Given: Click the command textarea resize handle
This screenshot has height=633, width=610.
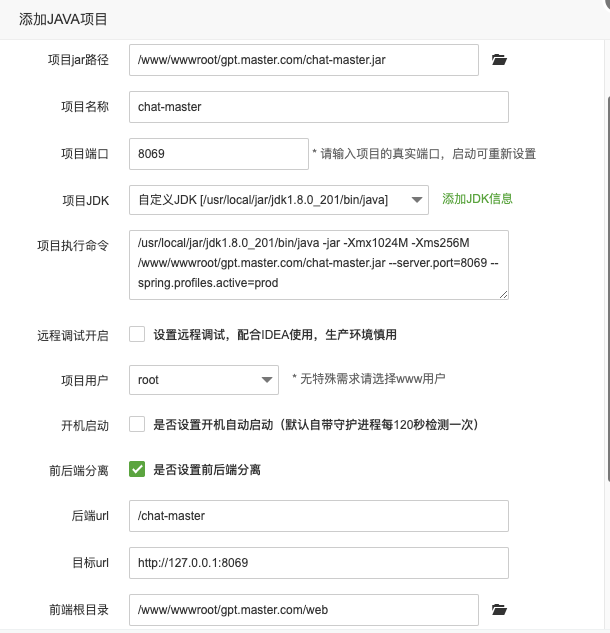Looking at the screenshot, I should point(503,295).
